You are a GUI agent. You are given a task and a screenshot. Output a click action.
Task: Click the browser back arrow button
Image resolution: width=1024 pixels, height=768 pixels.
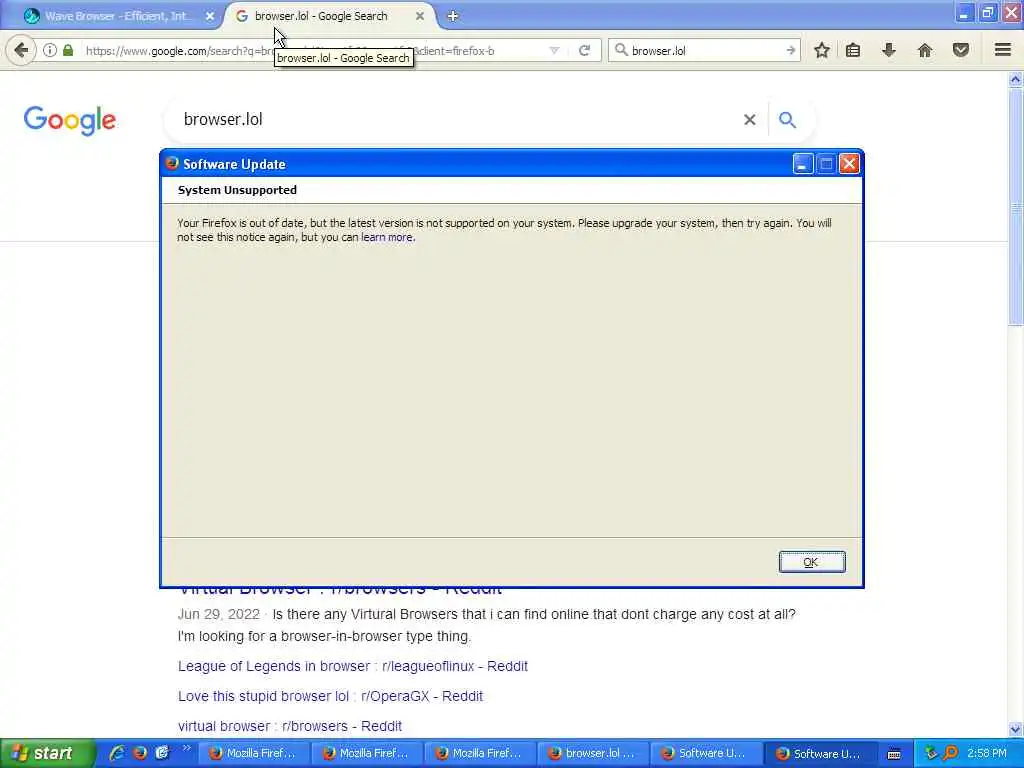pos(21,50)
